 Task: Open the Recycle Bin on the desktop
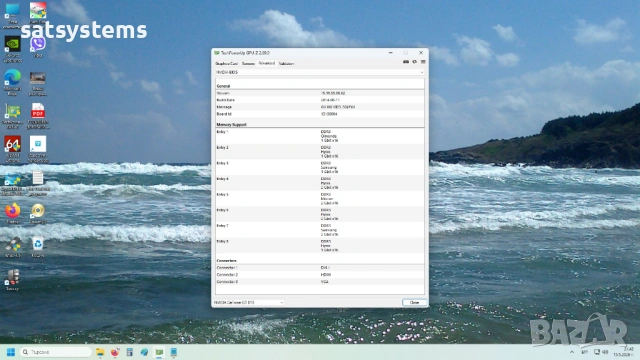38,247
